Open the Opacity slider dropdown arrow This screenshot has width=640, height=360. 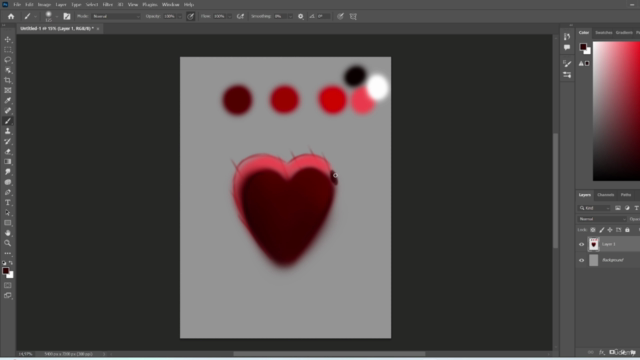point(180,17)
